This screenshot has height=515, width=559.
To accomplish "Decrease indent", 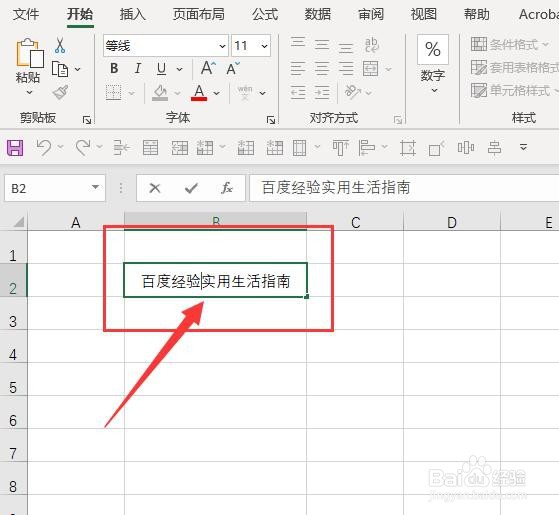I will pyautogui.click(x=298, y=93).
